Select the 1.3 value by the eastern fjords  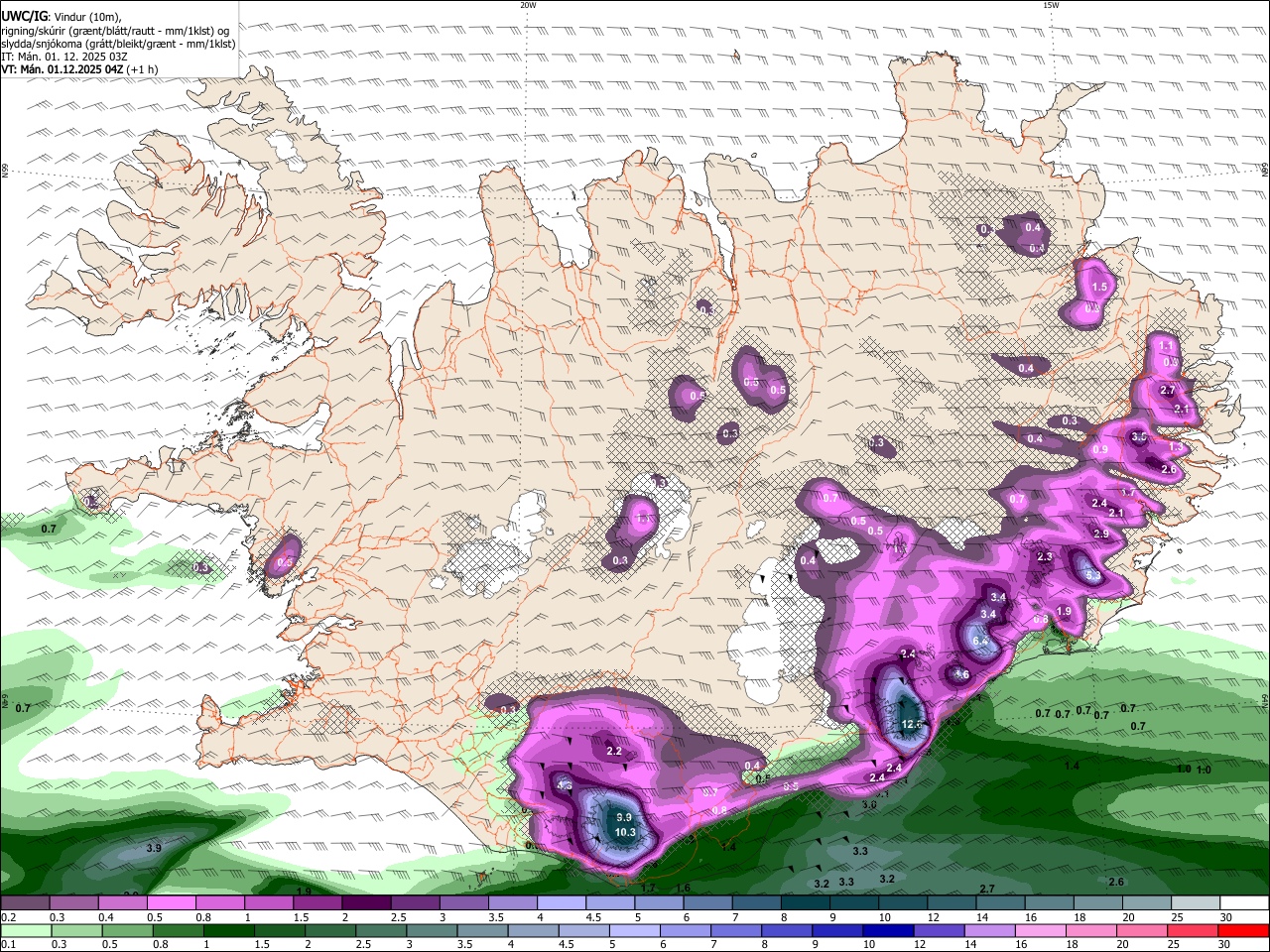click(x=1176, y=448)
